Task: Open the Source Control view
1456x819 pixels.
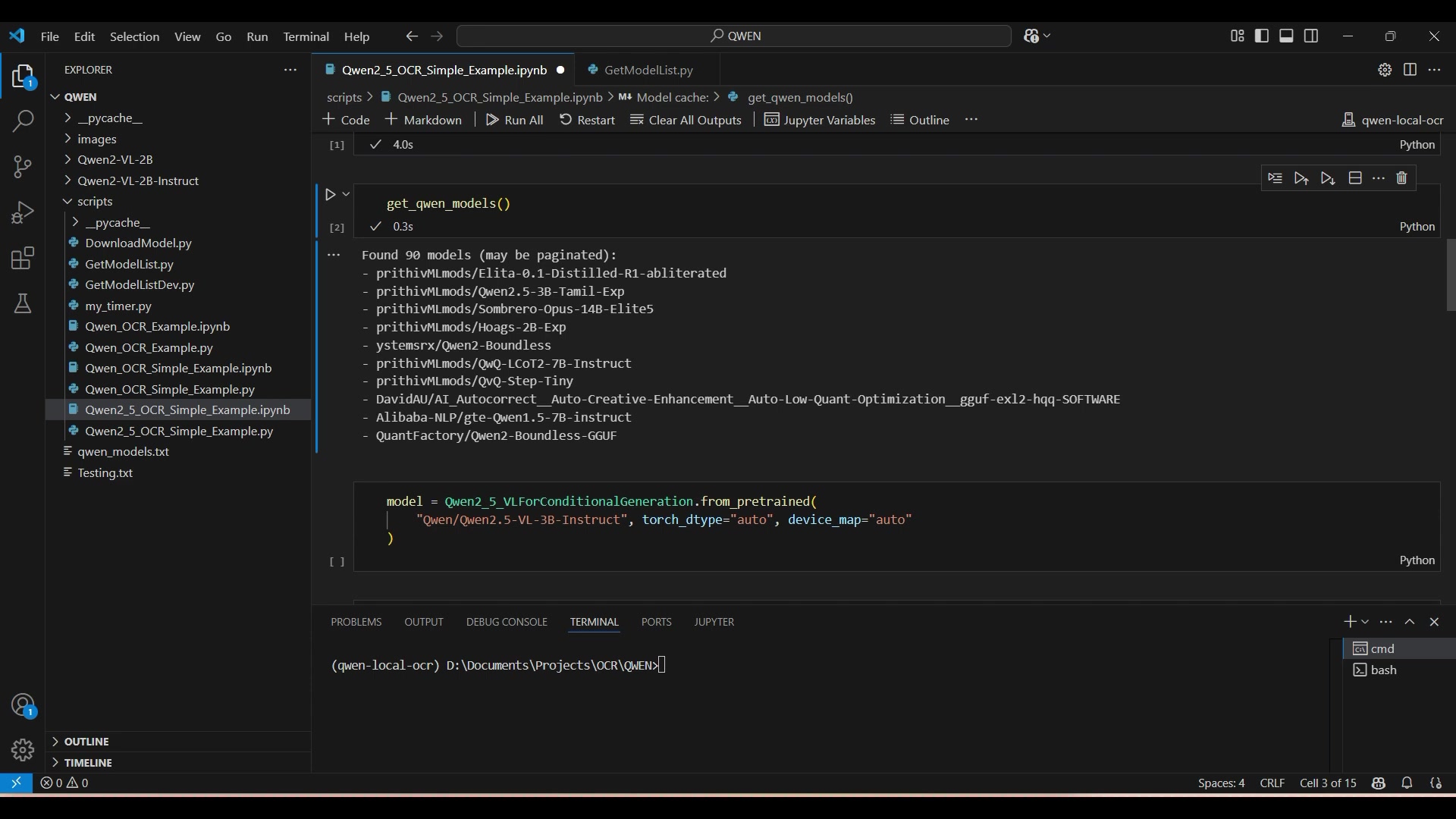Action: (x=23, y=167)
